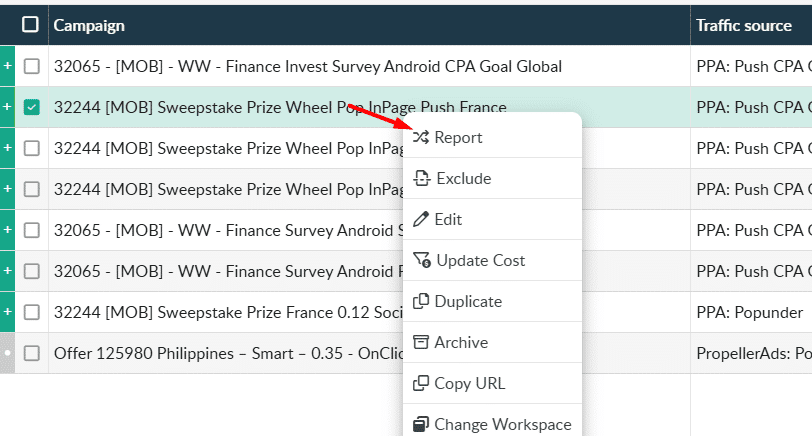Check the Offer 125980 Philippines campaign box
812x436 pixels.
tap(32, 353)
